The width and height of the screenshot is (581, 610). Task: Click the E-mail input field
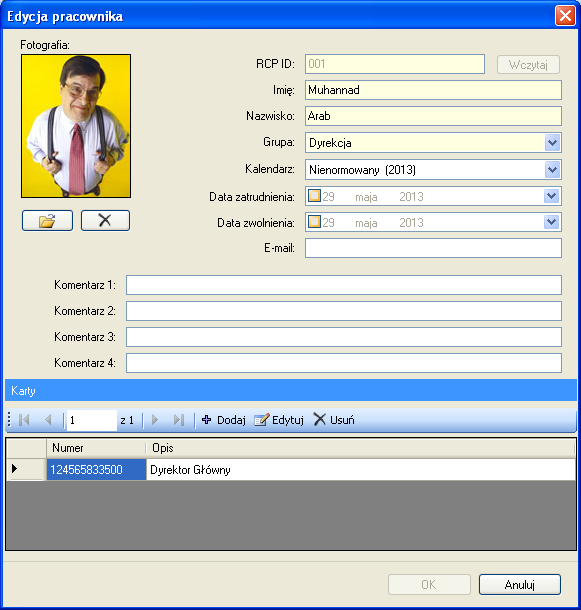tap(433, 248)
